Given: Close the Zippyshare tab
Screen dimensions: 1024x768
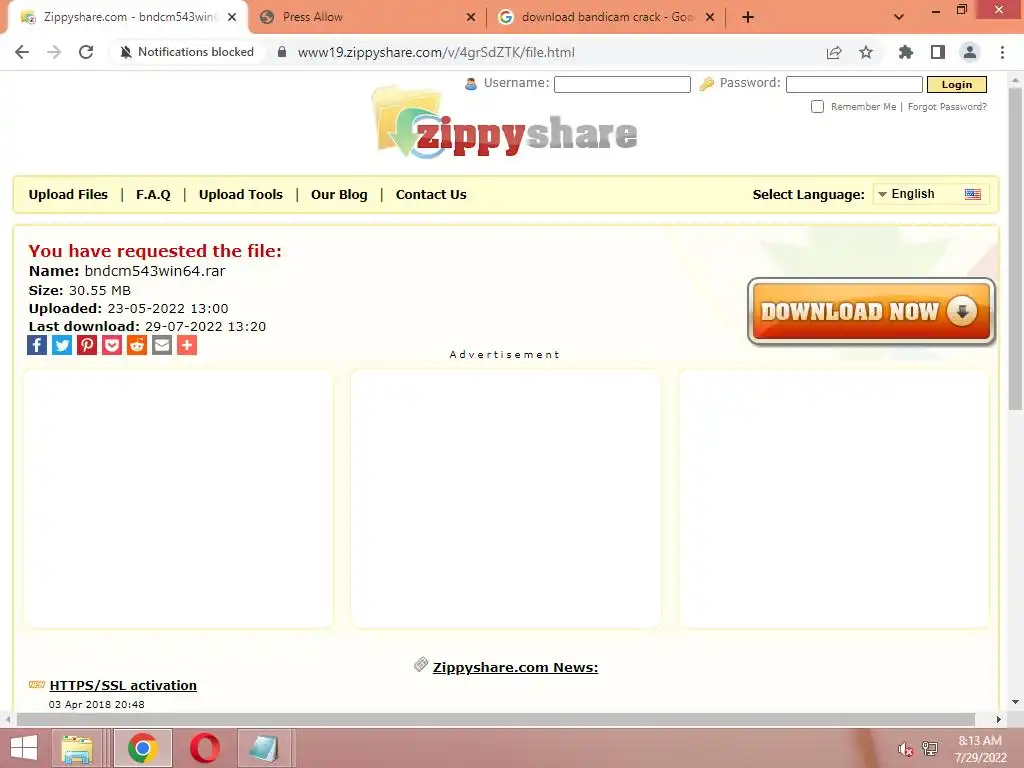Looking at the screenshot, I should click(x=232, y=17).
